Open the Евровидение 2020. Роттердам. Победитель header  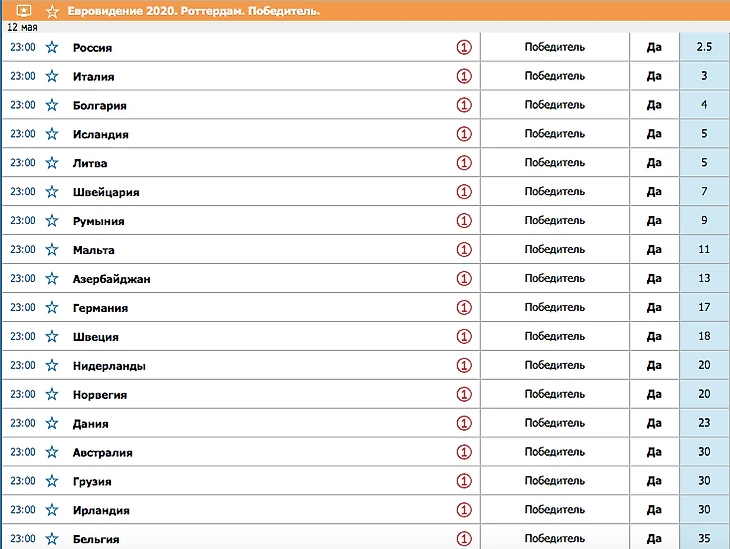click(194, 11)
